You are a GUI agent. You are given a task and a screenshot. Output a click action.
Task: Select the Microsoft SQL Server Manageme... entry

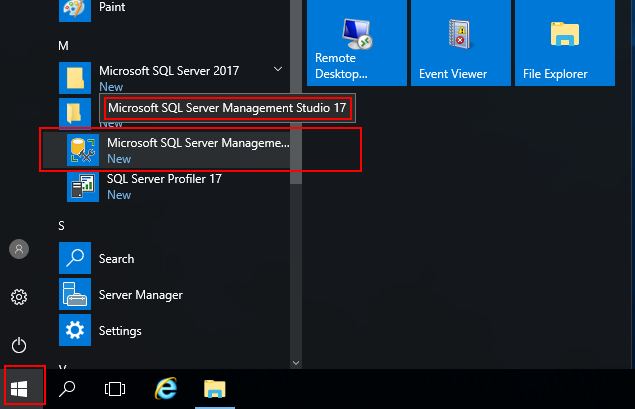pos(166,150)
